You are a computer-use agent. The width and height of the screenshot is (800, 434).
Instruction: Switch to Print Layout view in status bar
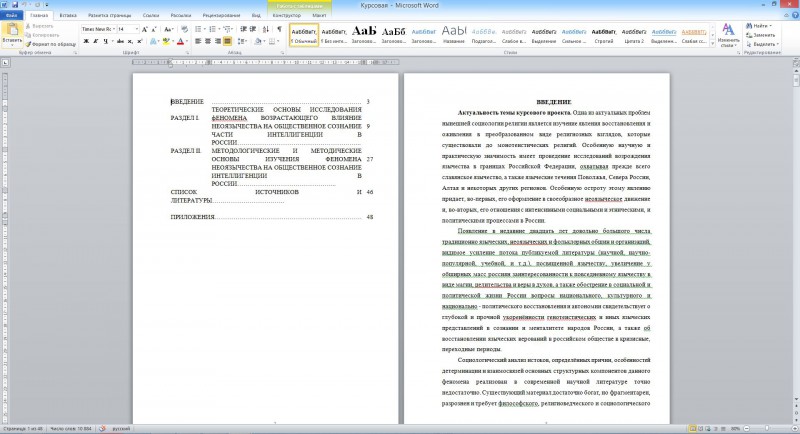[693, 429]
